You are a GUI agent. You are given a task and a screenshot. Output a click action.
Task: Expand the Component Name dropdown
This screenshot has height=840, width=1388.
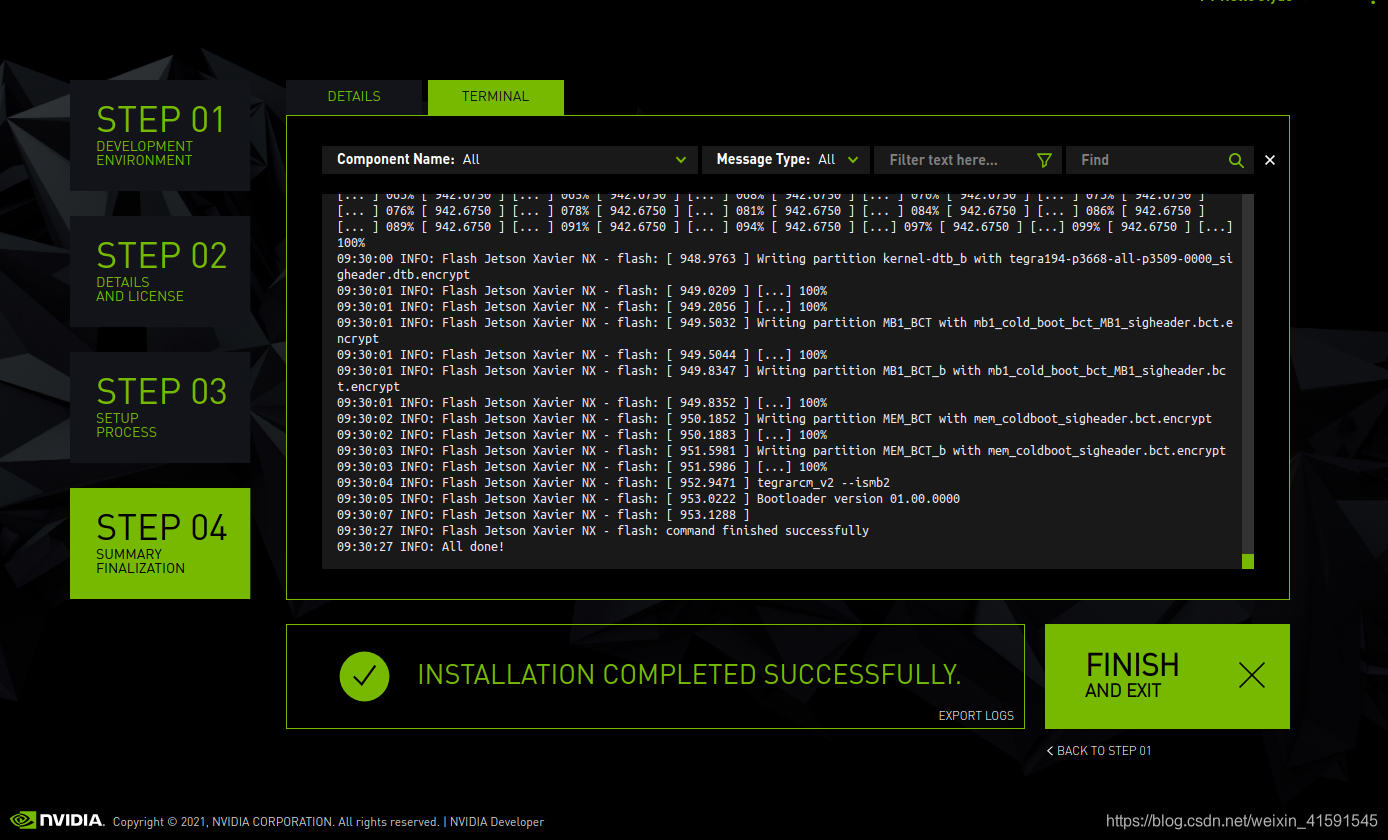510,159
